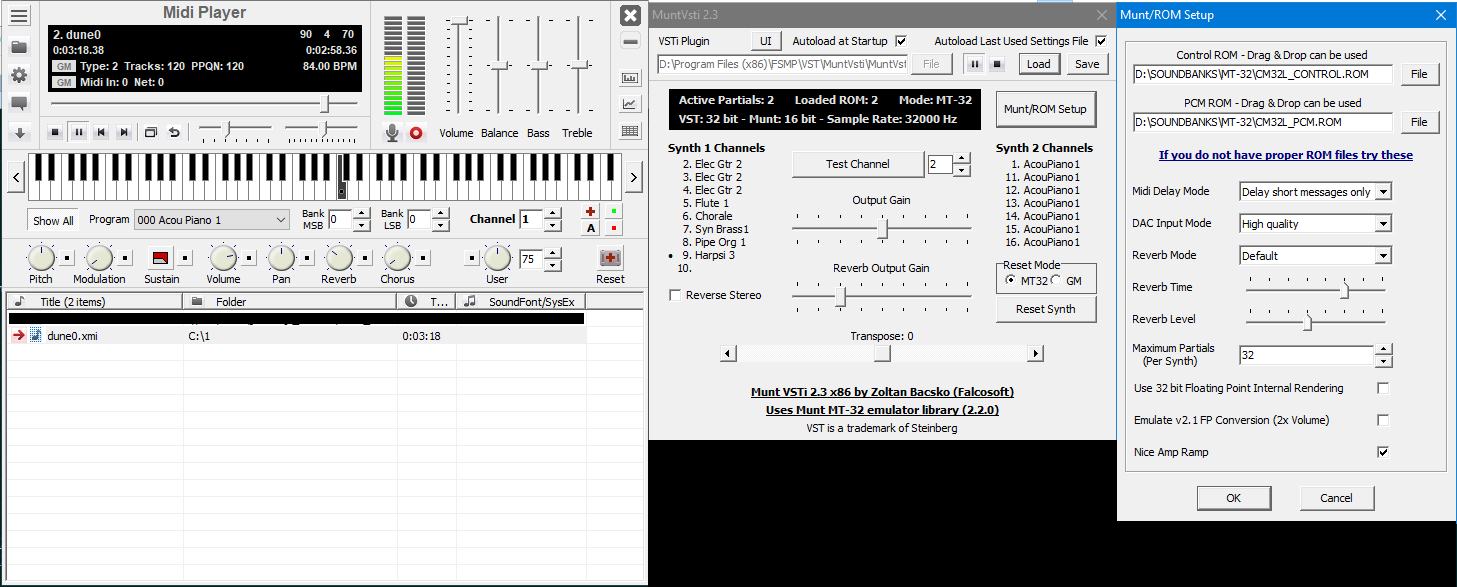Click the Reset first-aid kit icon

(x=610, y=258)
